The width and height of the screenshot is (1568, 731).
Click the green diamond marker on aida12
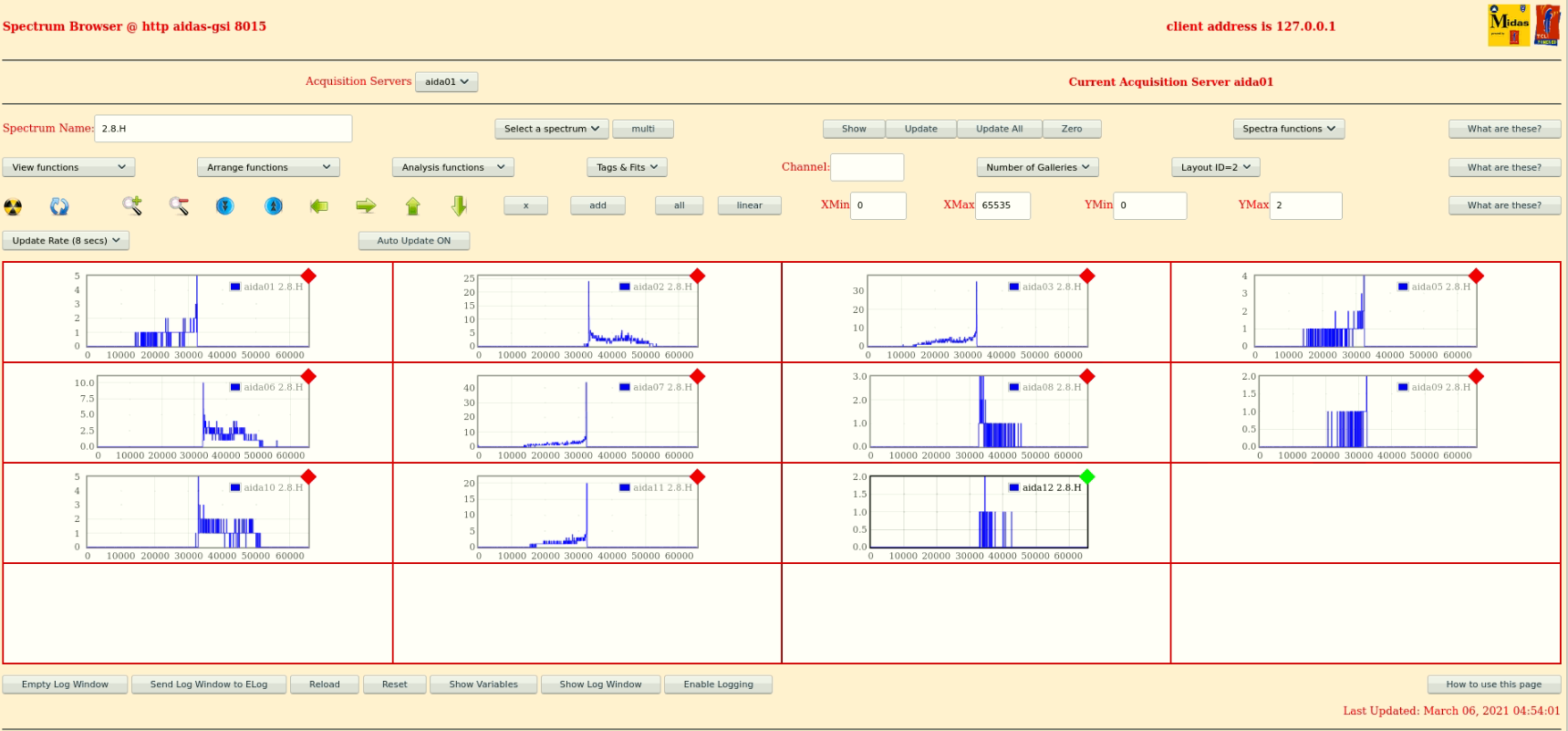[x=1086, y=476]
